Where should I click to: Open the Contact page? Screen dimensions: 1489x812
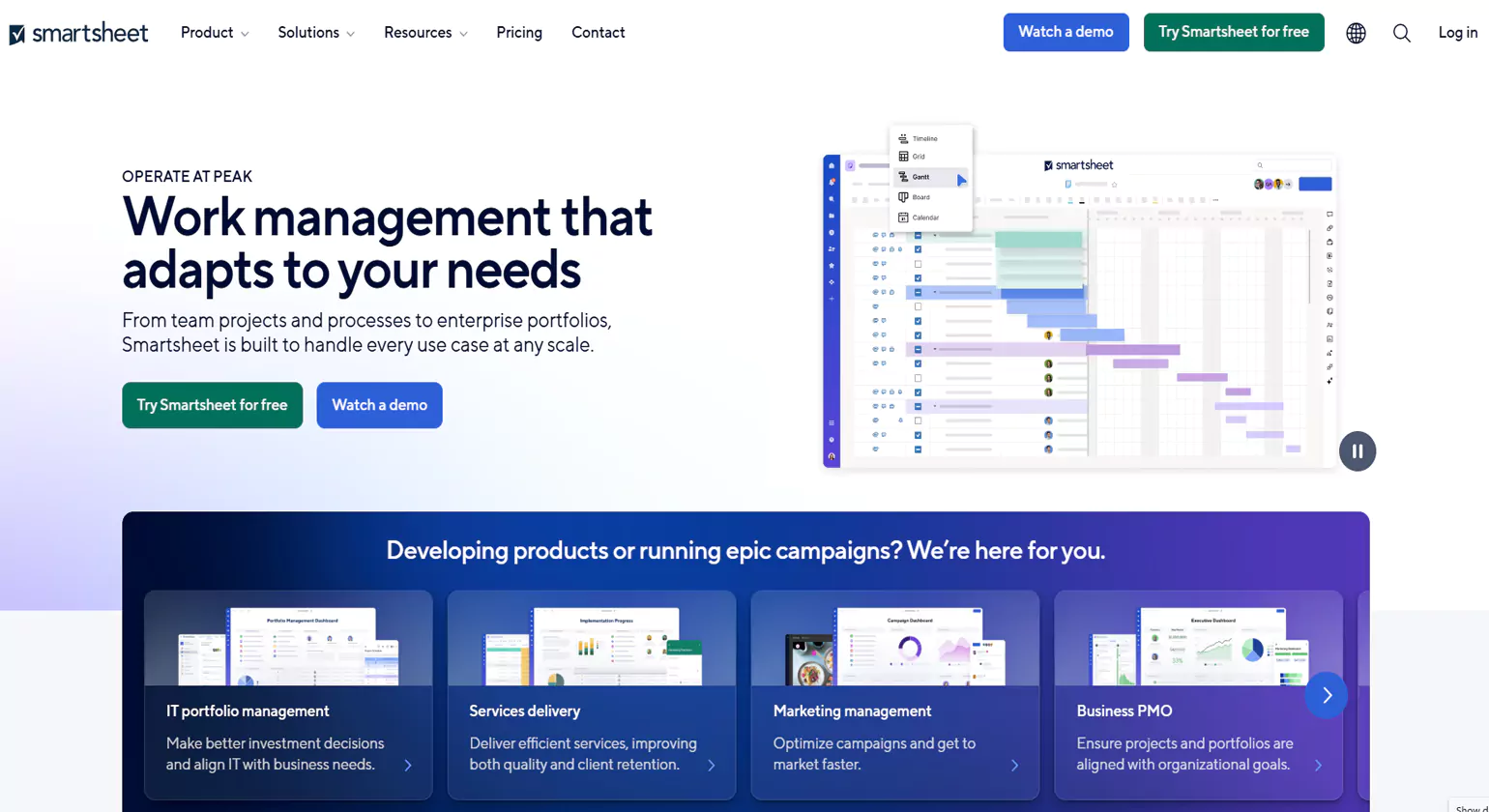[x=598, y=32]
